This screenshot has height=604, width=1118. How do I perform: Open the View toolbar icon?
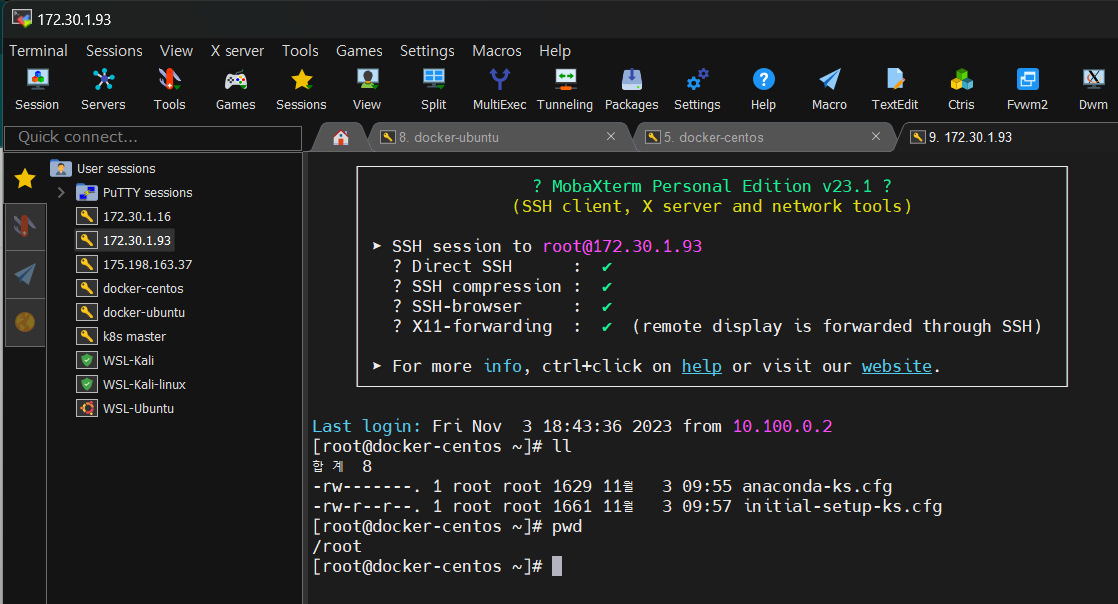tap(367, 89)
